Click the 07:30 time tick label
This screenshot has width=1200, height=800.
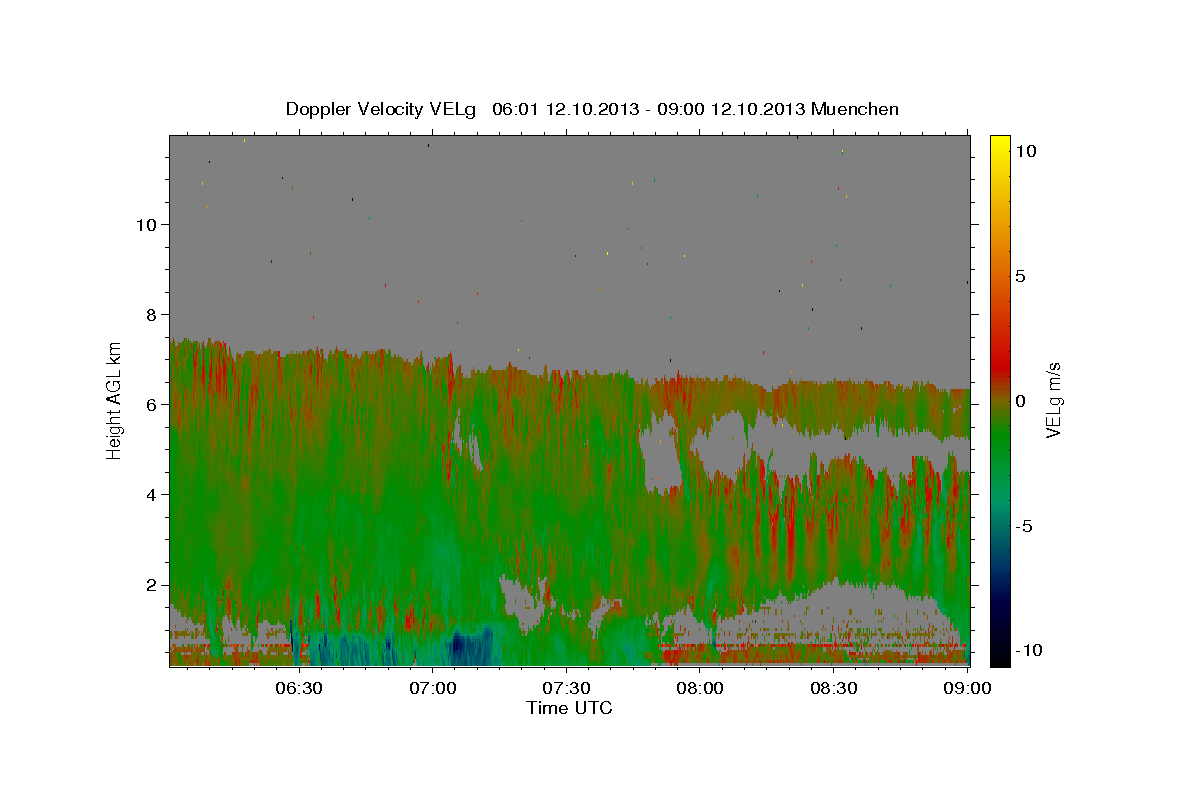pyautogui.click(x=567, y=688)
